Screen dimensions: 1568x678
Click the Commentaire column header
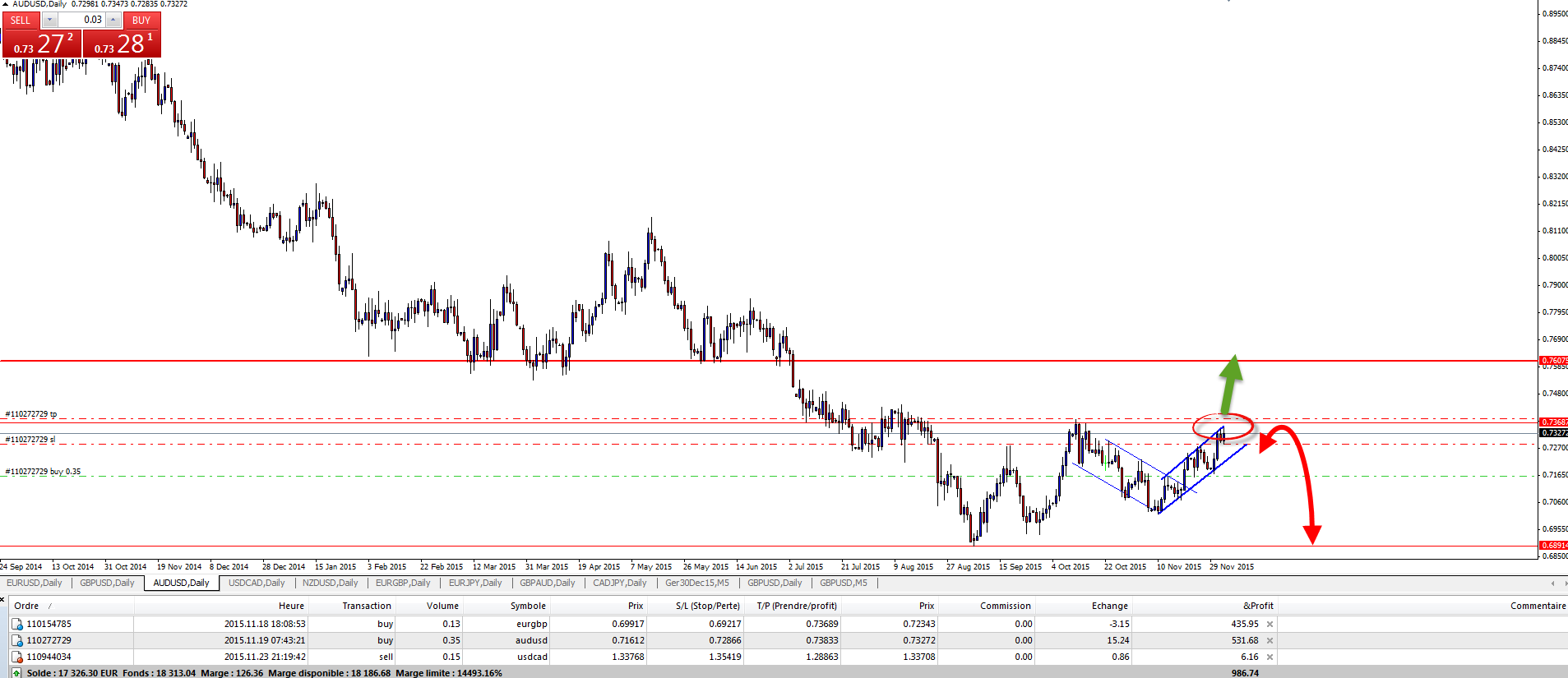[x=1538, y=606]
